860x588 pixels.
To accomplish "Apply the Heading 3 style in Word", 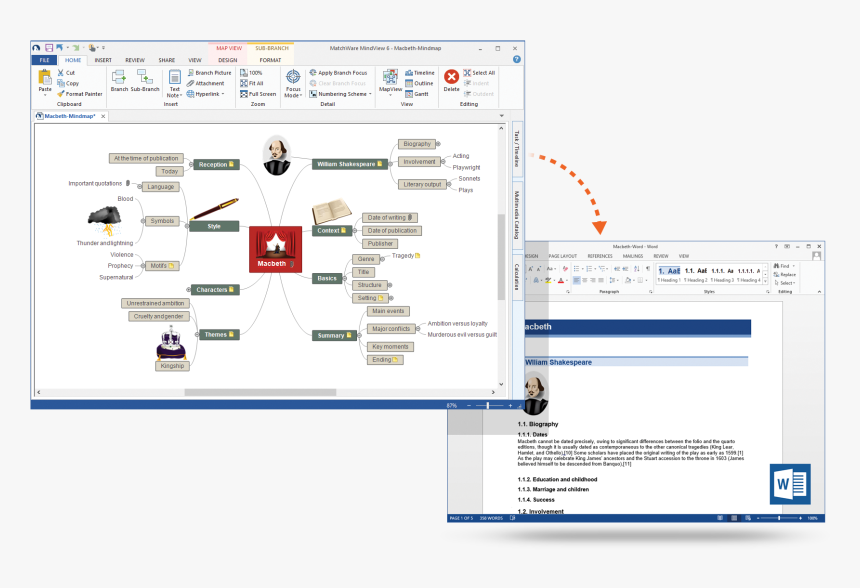I will point(722,275).
